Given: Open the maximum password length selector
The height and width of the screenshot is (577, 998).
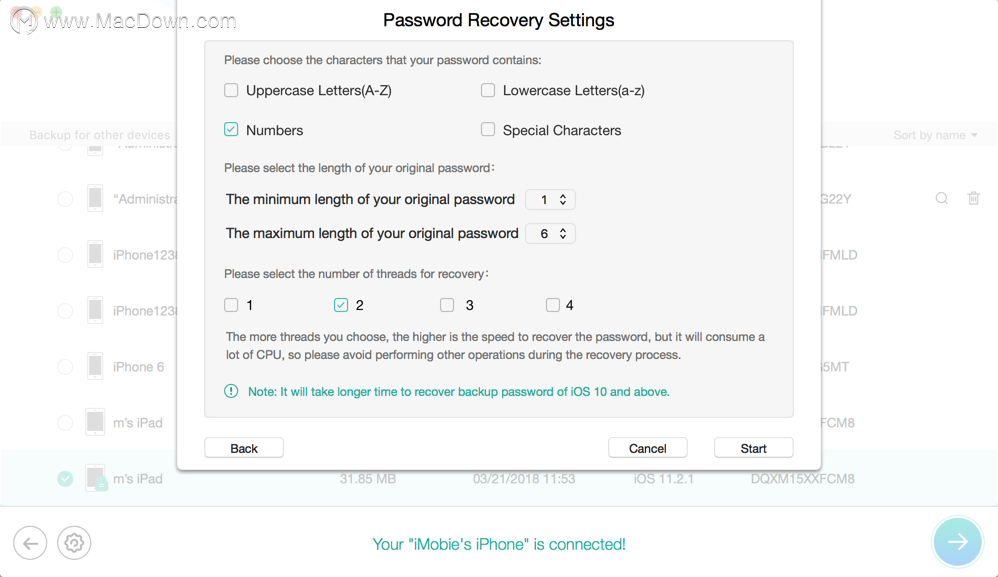Looking at the screenshot, I should [550, 233].
